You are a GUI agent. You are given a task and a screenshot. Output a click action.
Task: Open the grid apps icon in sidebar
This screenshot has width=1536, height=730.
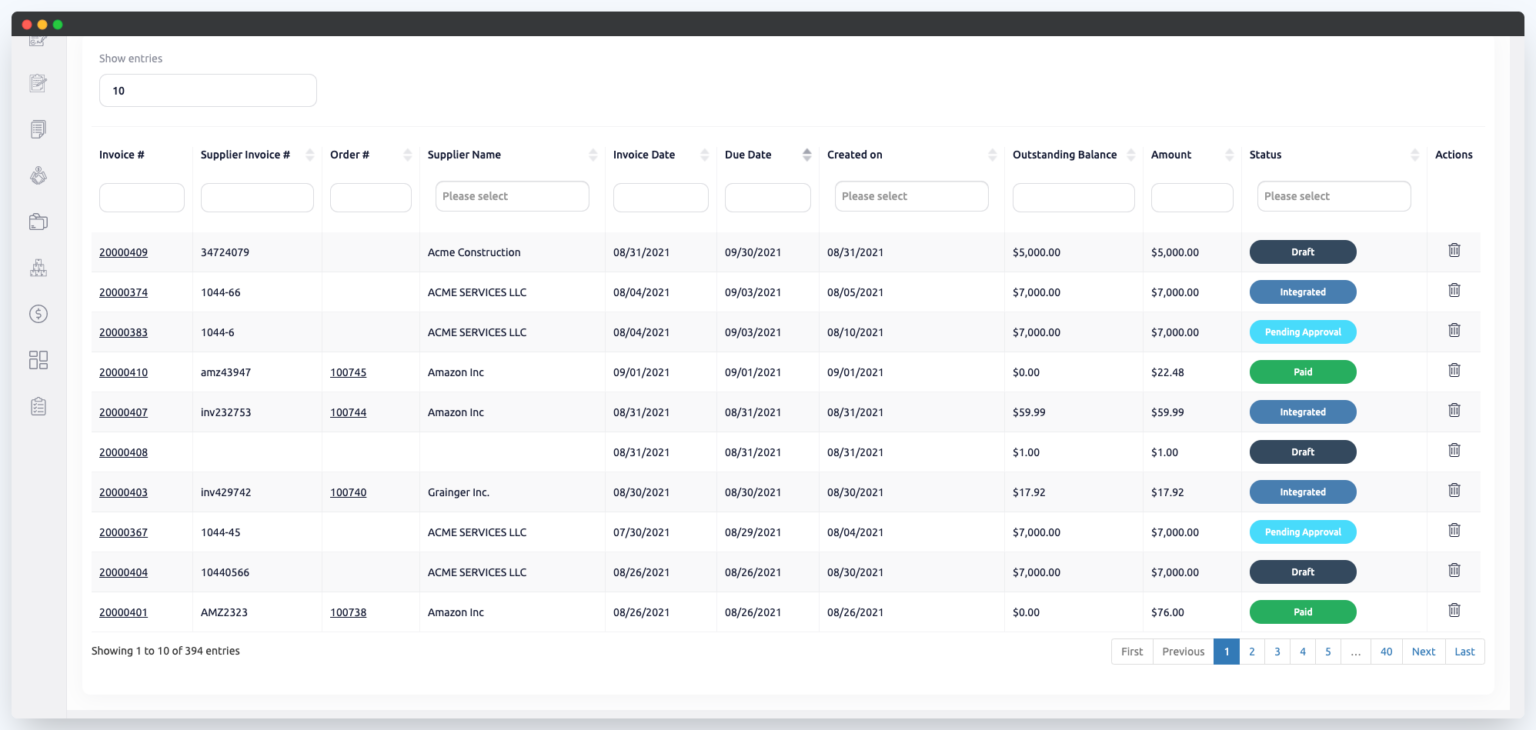pos(37,359)
